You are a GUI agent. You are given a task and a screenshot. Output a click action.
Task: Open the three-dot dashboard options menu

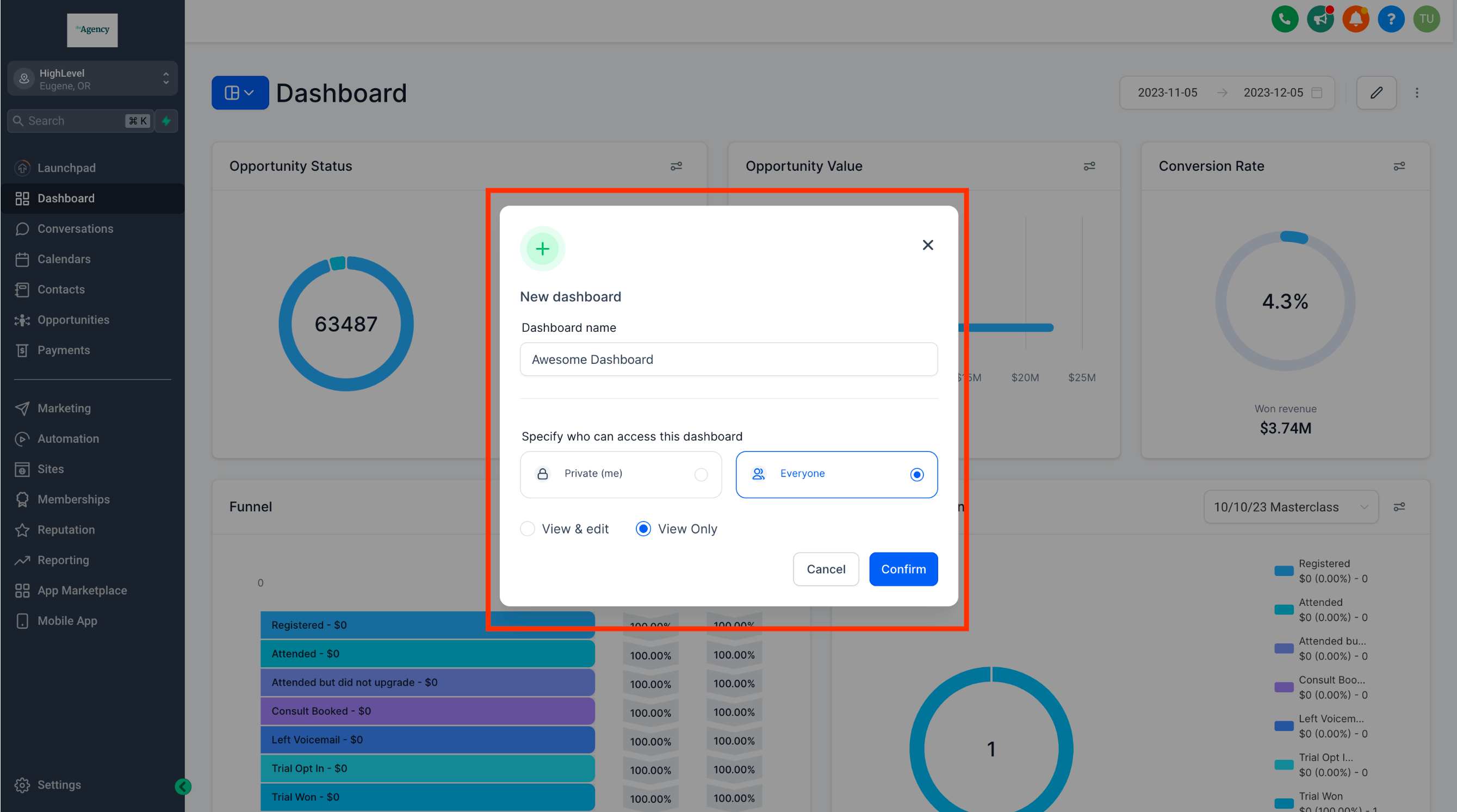[1417, 93]
